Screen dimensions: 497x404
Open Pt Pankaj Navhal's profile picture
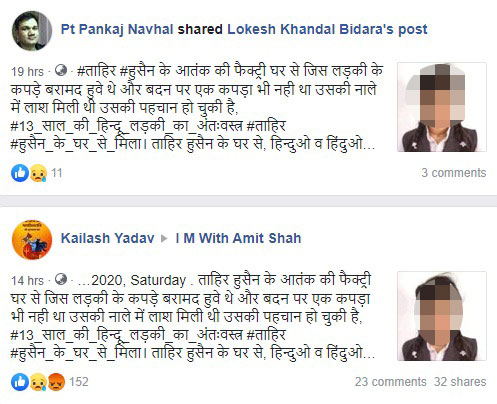pos(32,31)
